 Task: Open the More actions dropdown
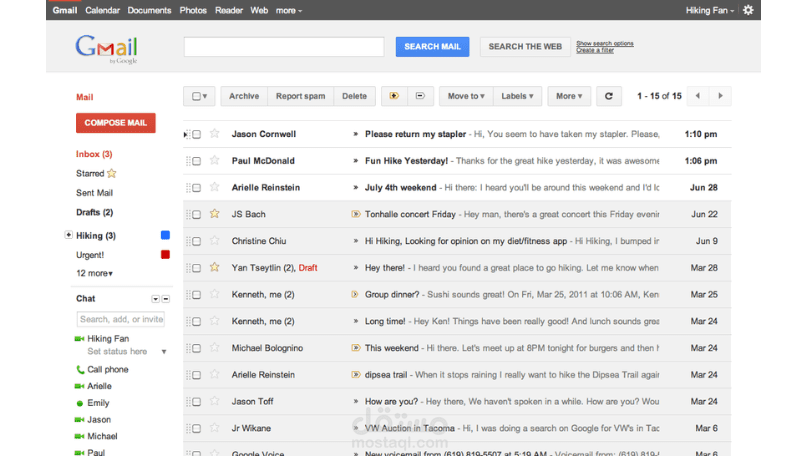(569, 96)
